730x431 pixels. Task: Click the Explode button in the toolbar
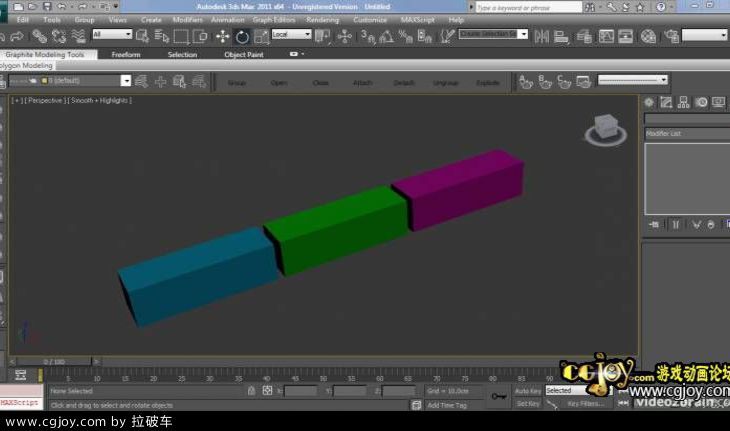487,82
